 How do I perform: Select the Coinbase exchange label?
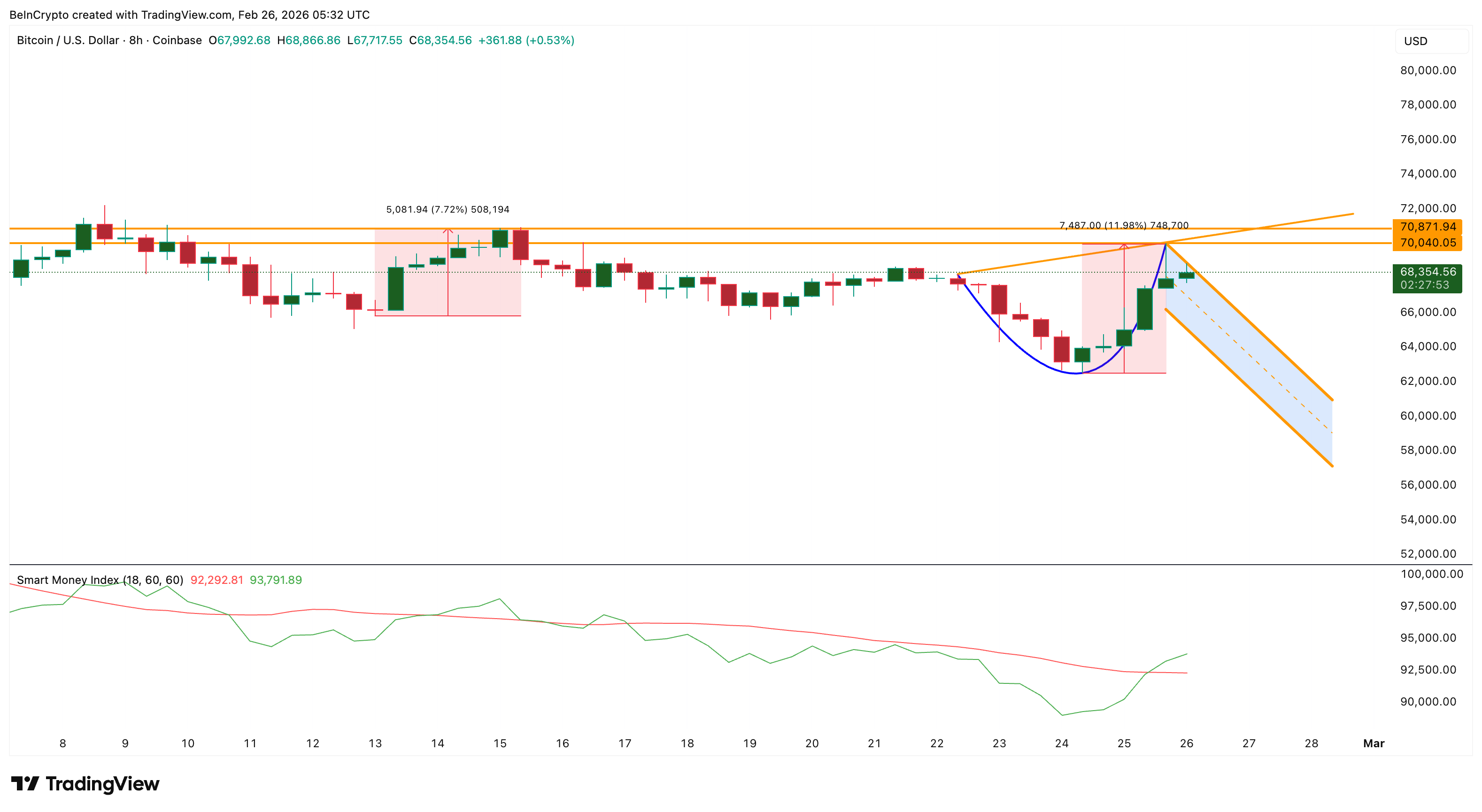coord(178,40)
